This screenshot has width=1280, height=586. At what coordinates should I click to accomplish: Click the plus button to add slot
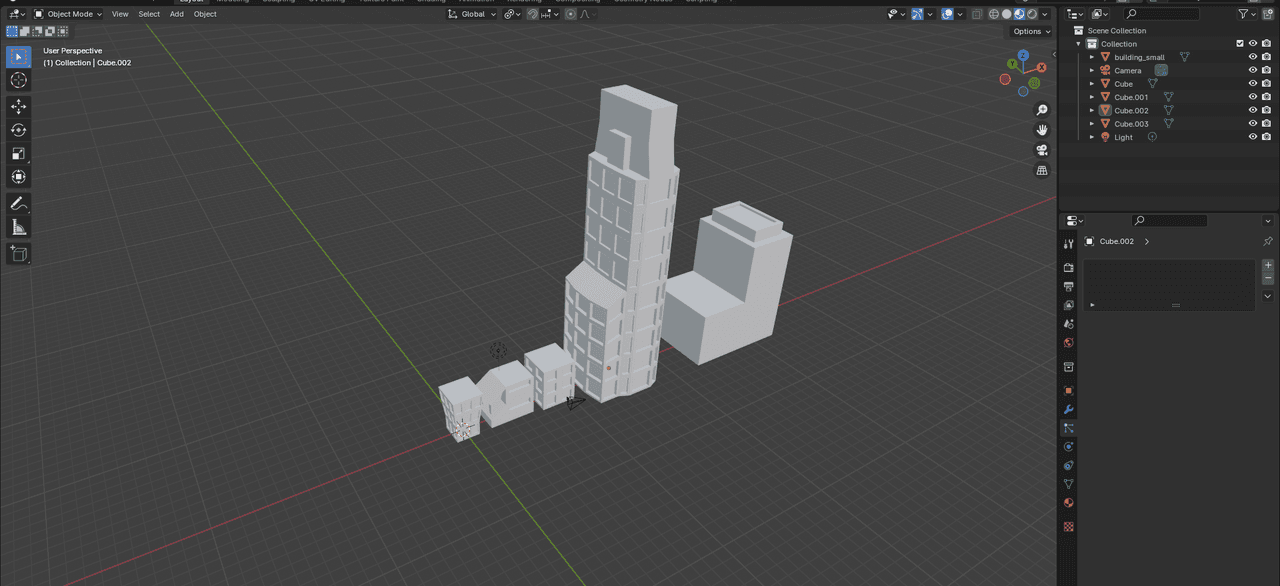tap(1268, 265)
